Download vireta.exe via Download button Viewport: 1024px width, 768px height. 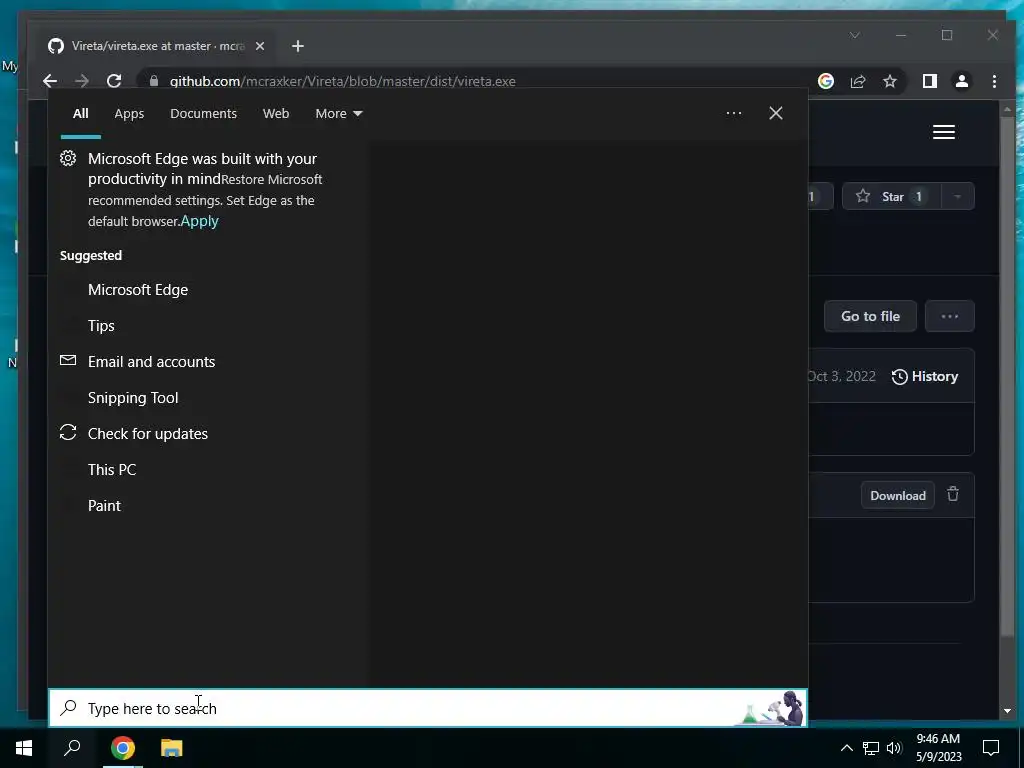click(x=897, y=496)
